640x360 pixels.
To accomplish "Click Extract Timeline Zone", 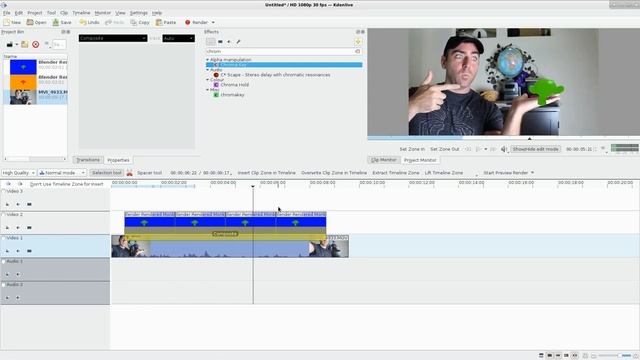I will point(396,173).
